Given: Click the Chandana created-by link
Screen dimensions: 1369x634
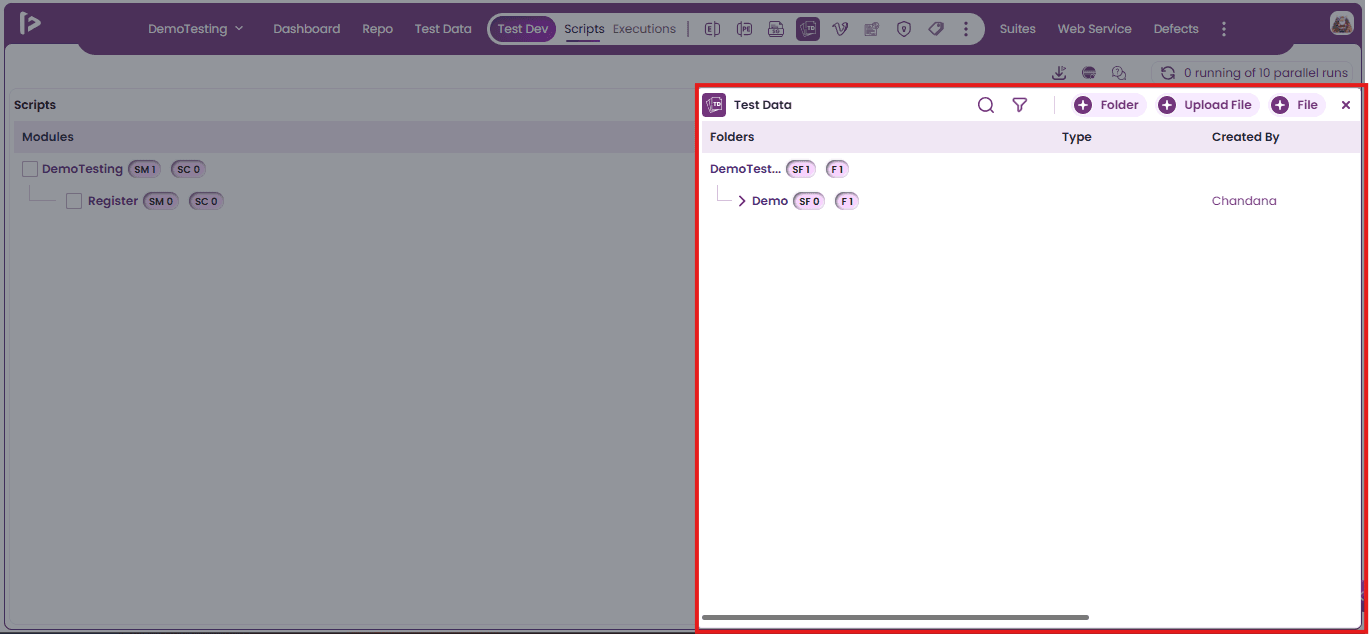Looking at the screenshot, I should [x=1244, y=201].
